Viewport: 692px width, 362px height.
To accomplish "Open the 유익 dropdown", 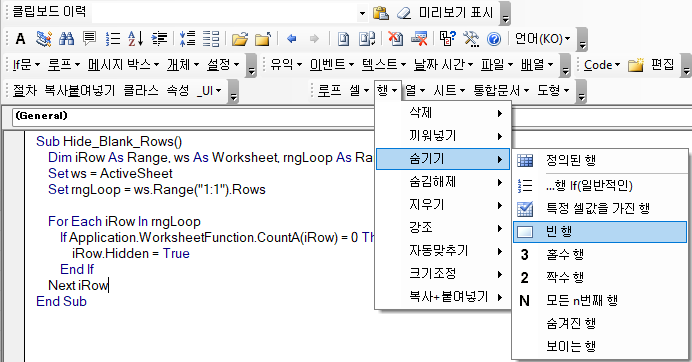I will click(x=286, y=65).
